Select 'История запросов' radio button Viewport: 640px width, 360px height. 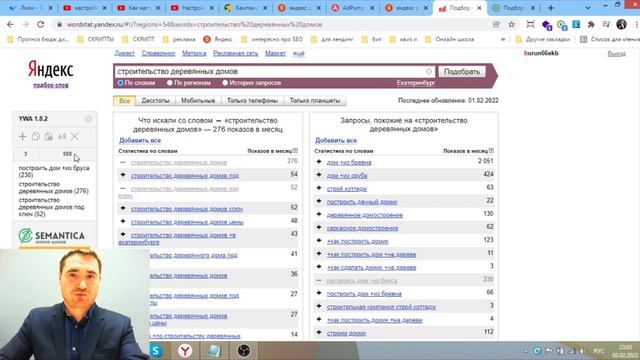[x=225, y=83]
